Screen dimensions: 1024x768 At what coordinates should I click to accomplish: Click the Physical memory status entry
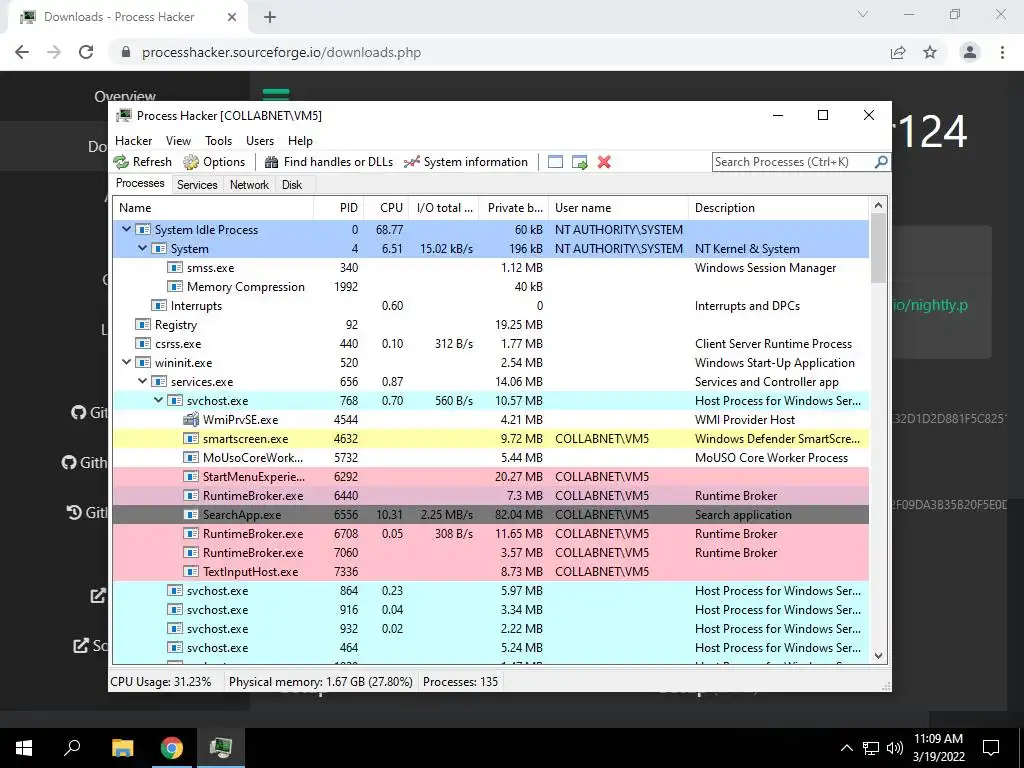[321, 682]
